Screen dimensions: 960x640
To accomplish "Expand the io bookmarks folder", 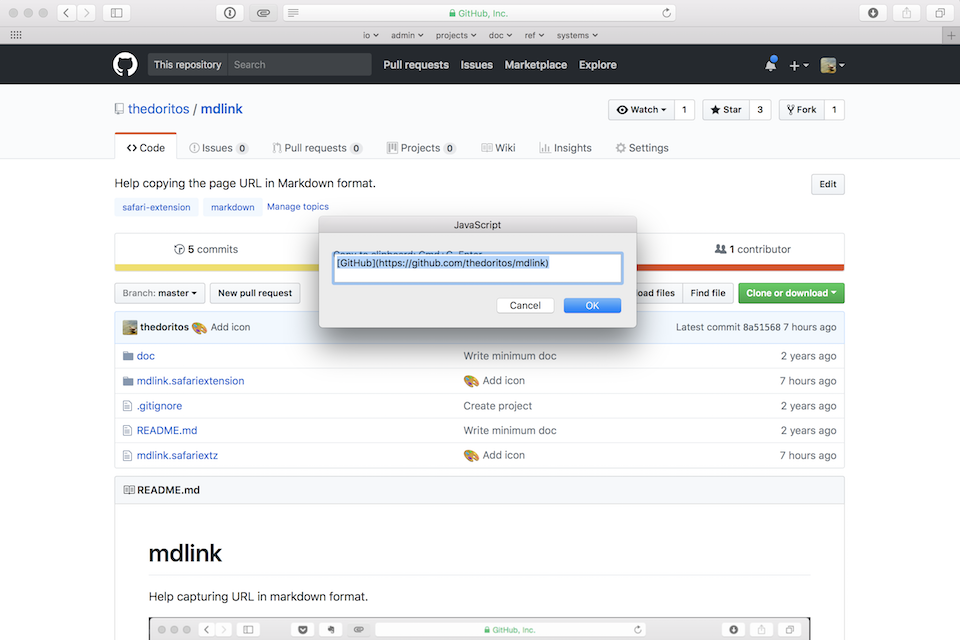I will [370, 36].
